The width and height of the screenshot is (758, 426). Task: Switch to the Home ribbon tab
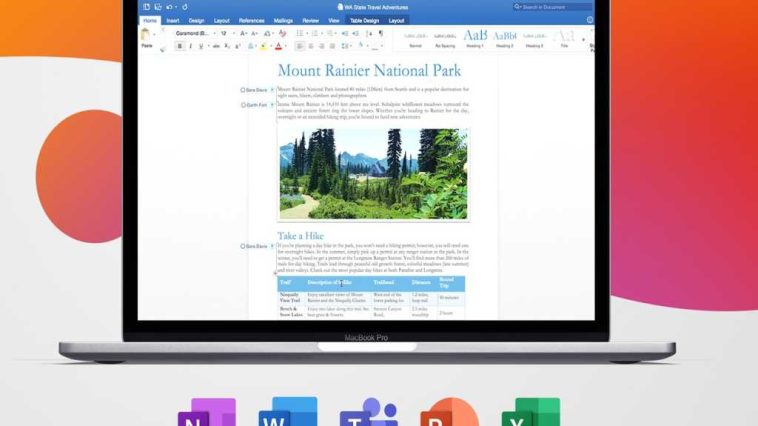150,21
